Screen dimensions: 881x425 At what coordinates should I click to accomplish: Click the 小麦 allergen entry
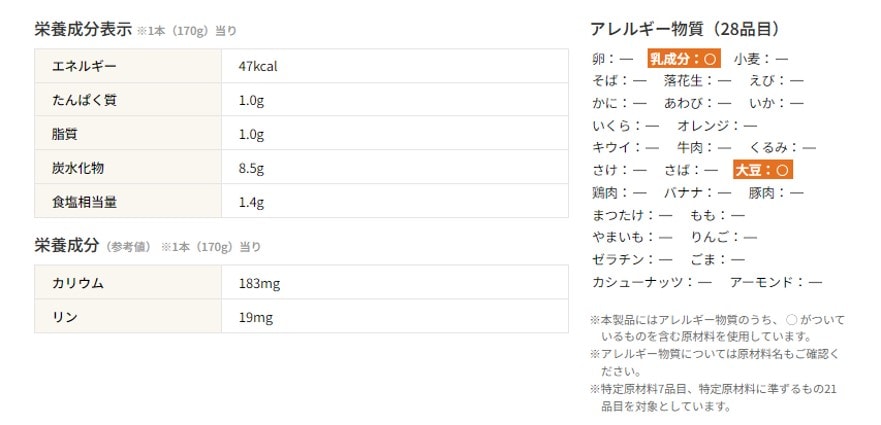click(x=761, y=59)
